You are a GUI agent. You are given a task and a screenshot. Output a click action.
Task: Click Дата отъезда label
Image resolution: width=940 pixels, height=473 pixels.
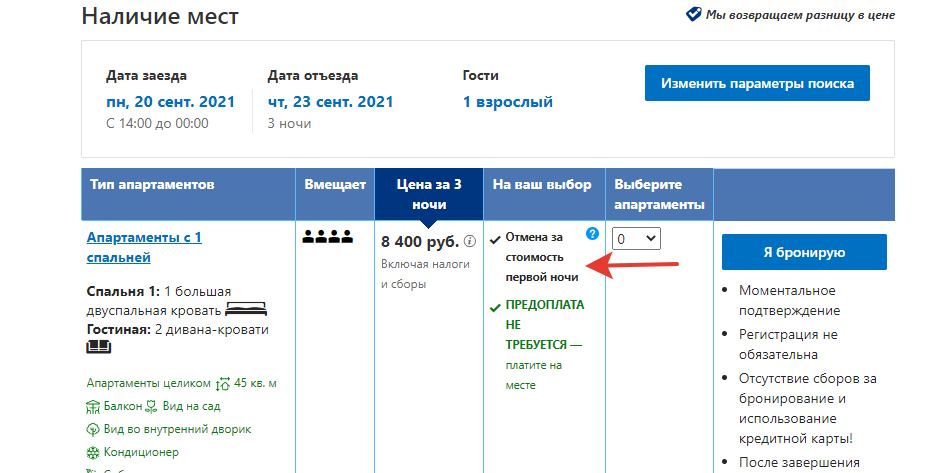tap(313, 76)
